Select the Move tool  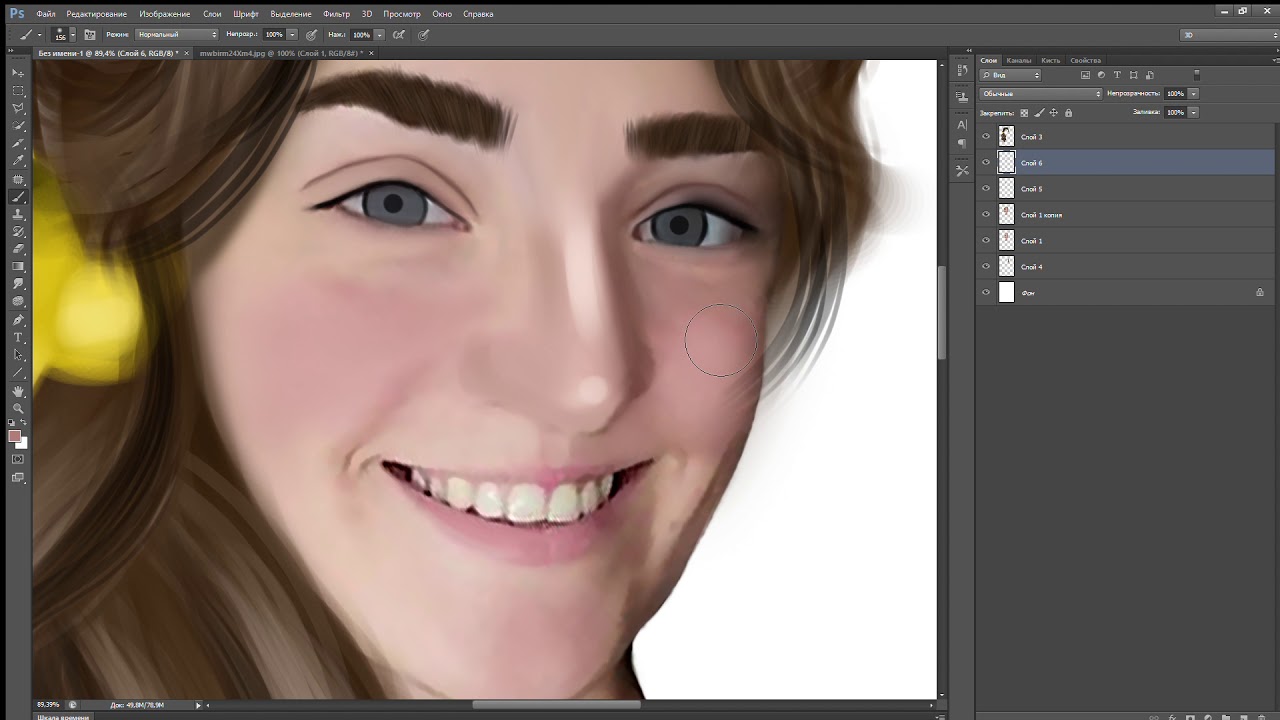coord(18,73)
